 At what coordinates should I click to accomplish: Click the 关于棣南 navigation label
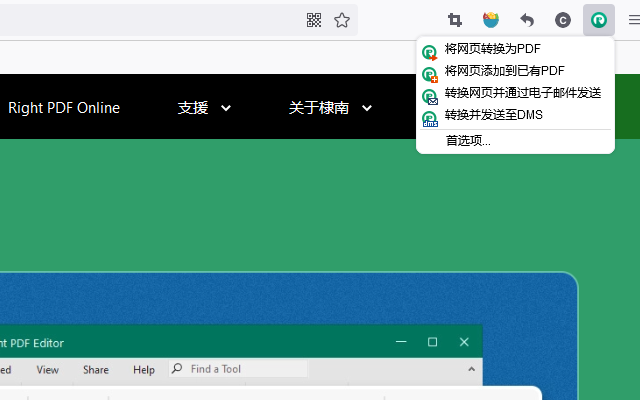(319, 108)
